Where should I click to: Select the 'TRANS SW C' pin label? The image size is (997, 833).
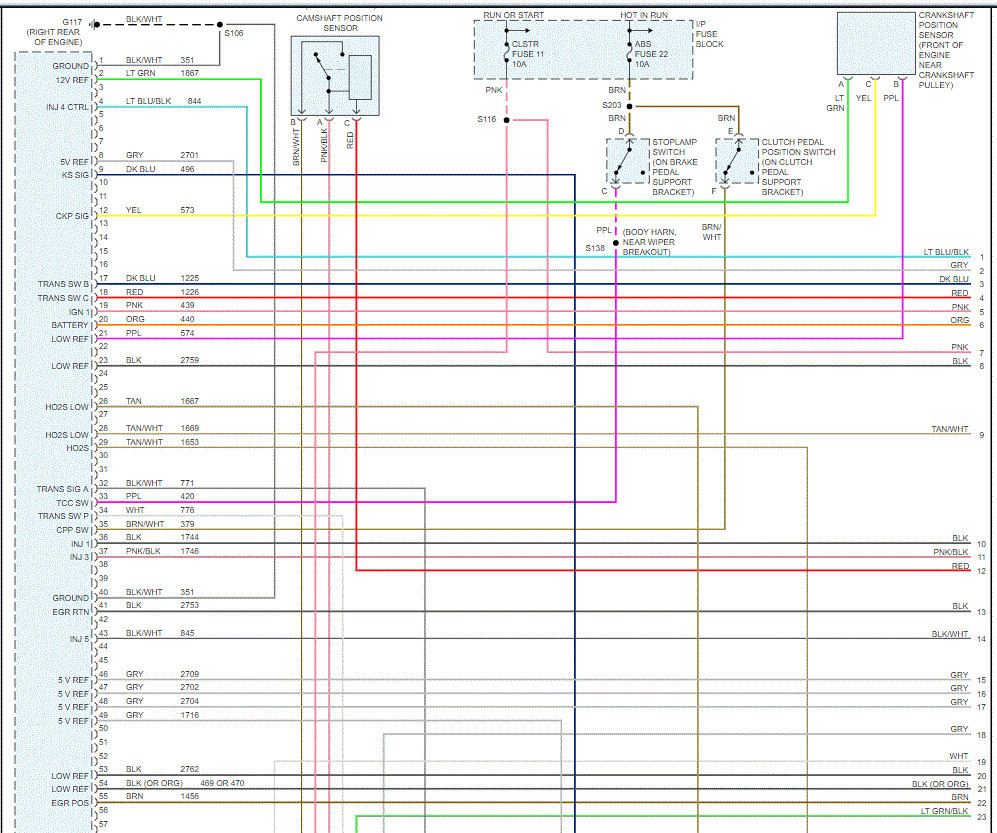pos(63,298)
